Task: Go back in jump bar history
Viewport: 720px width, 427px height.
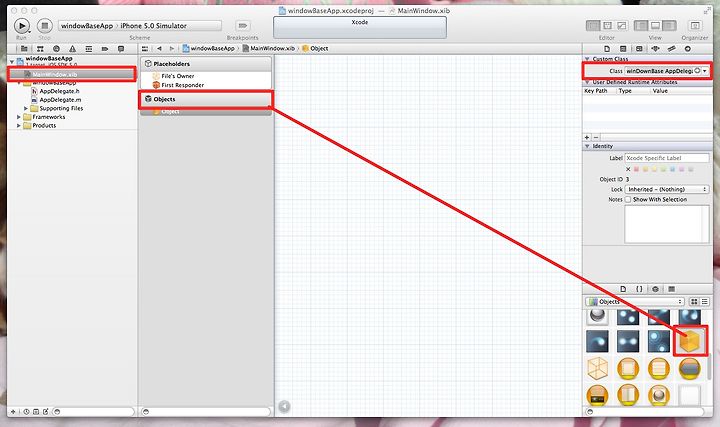Action: [159, 49]
